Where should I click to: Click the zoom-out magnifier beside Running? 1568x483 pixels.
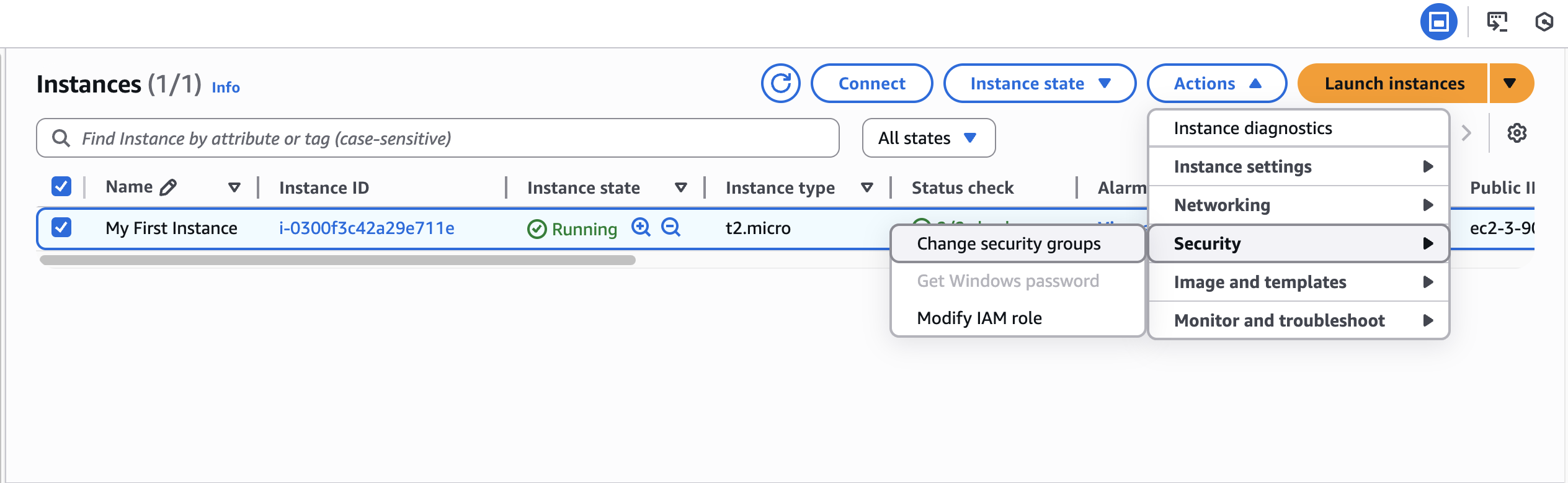click(670, 227)
